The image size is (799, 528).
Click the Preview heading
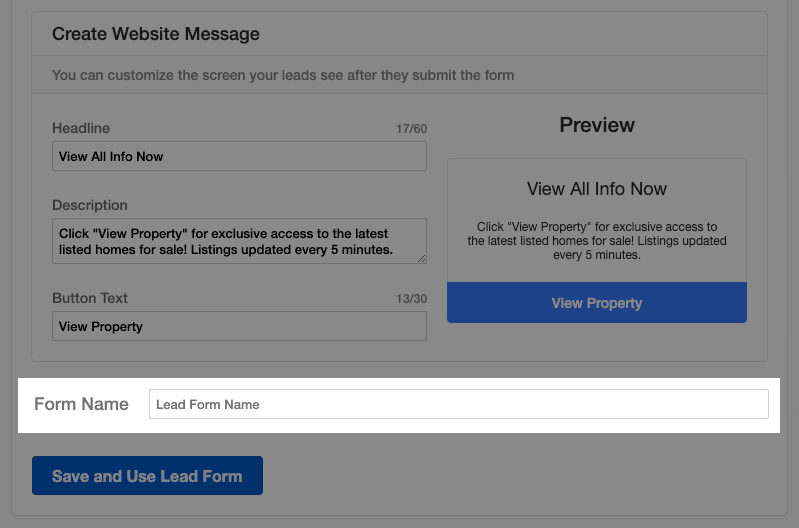(x=597, y=125)
